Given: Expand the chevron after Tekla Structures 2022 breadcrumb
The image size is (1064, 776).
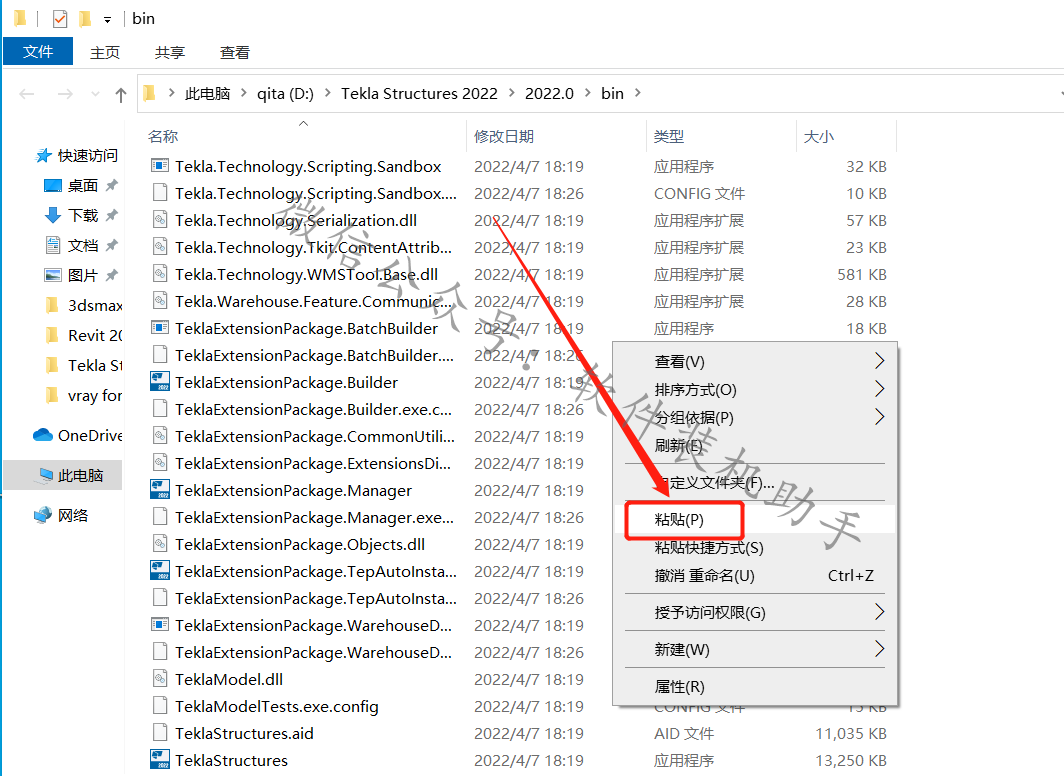Looking at the screenshot, I should tap(511, 93).
